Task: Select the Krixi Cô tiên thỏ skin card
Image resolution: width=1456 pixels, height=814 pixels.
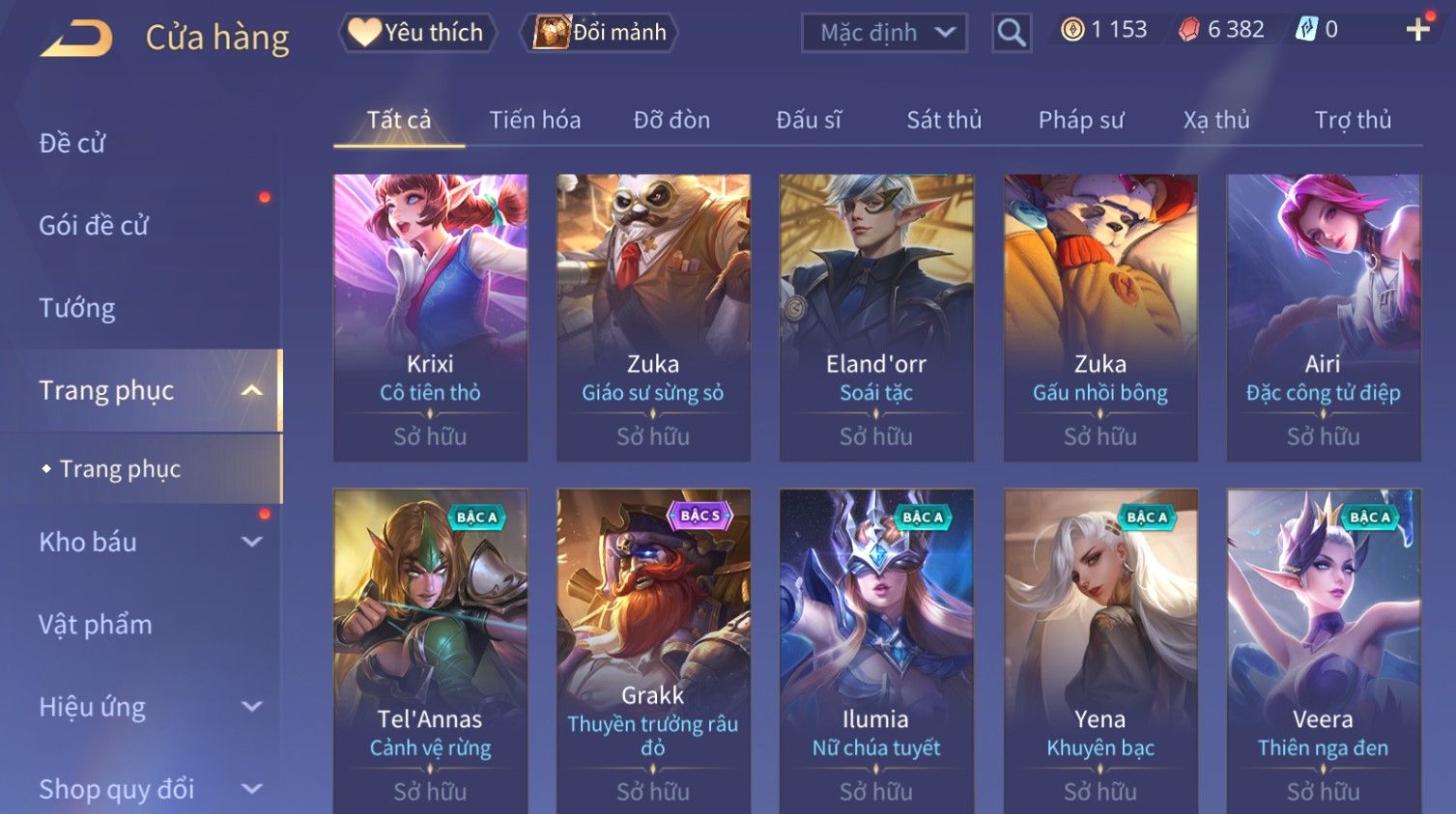Action: click(x=430, y=318)
